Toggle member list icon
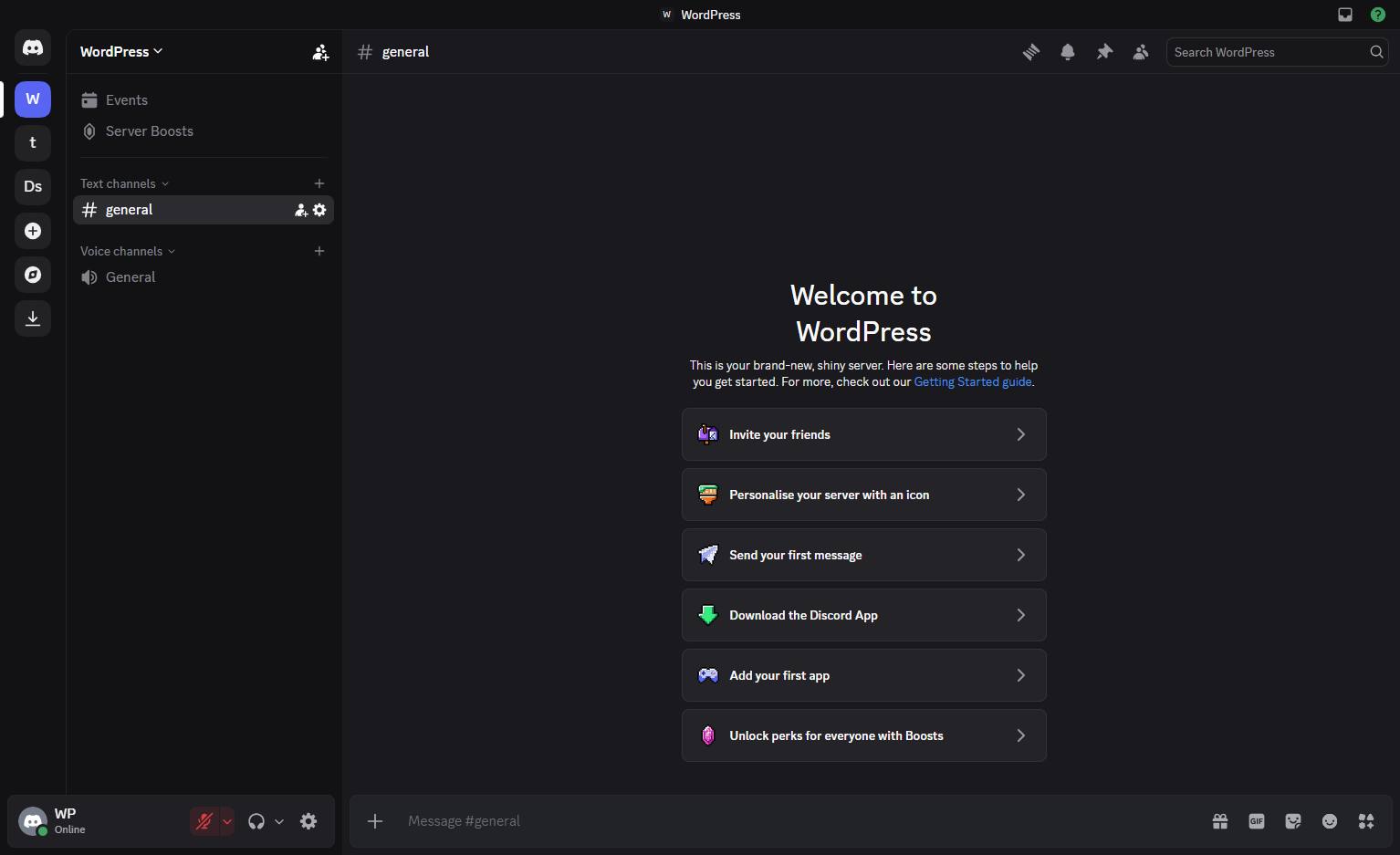Viewport: 1400px width, 855px height. pyautogui.click(x=1141, y=52)
